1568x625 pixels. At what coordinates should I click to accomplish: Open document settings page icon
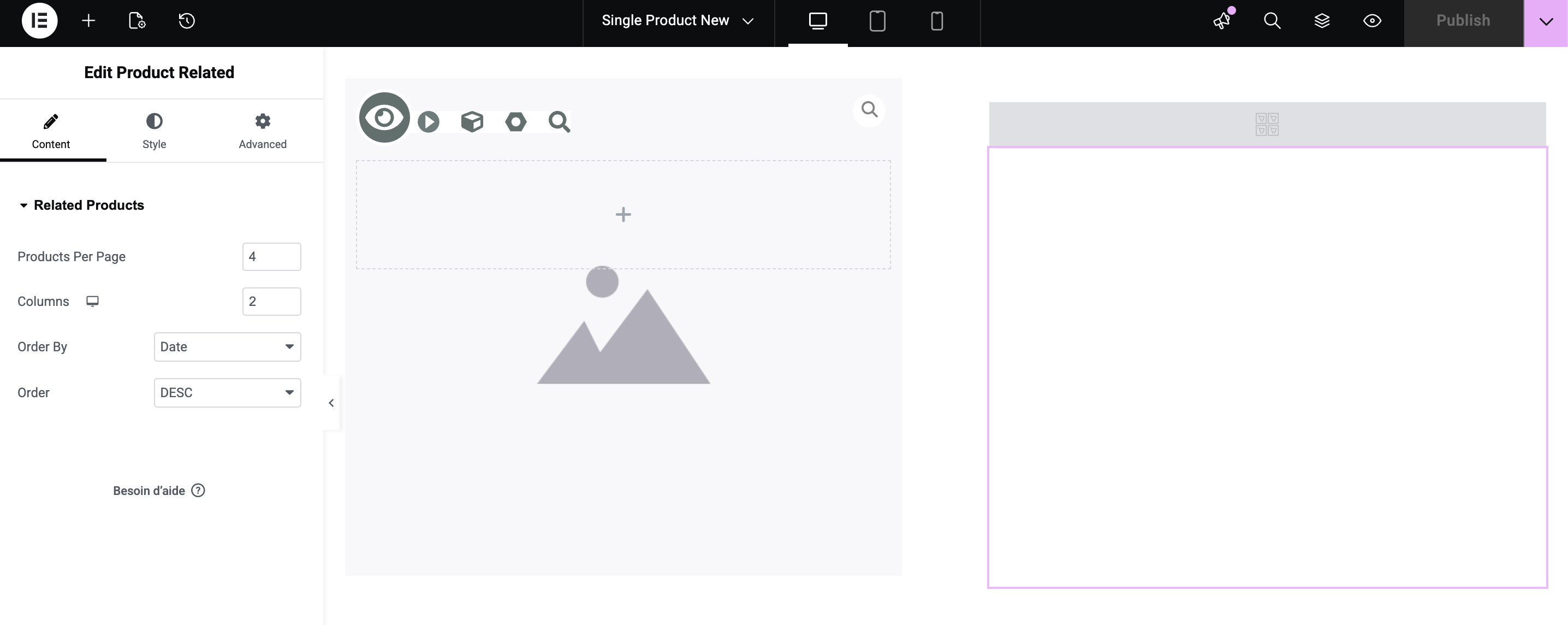click(x=137, y=21)
